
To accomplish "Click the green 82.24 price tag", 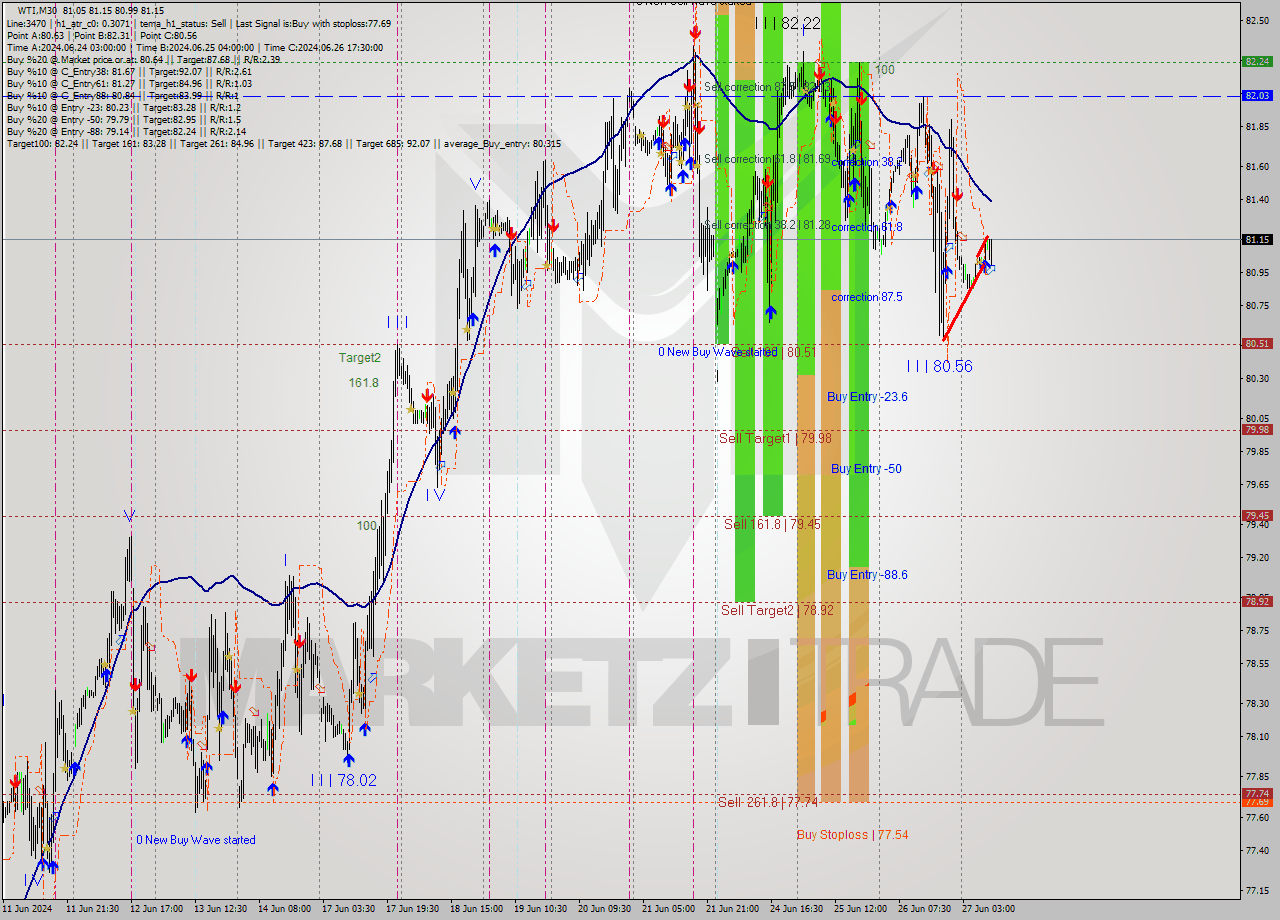I will [x=1257, y=61].
